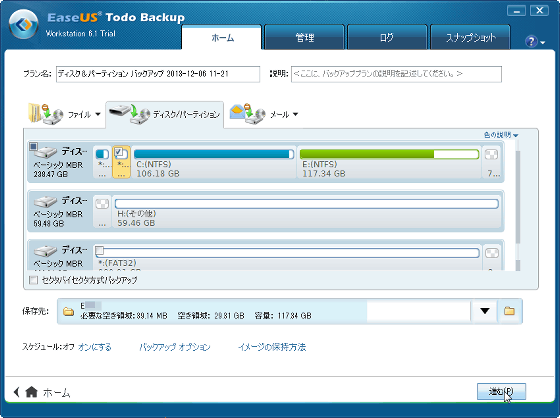Select the E: NTFS green usage bar
Screen dimensions: 560x418
(x=389, y=154)
